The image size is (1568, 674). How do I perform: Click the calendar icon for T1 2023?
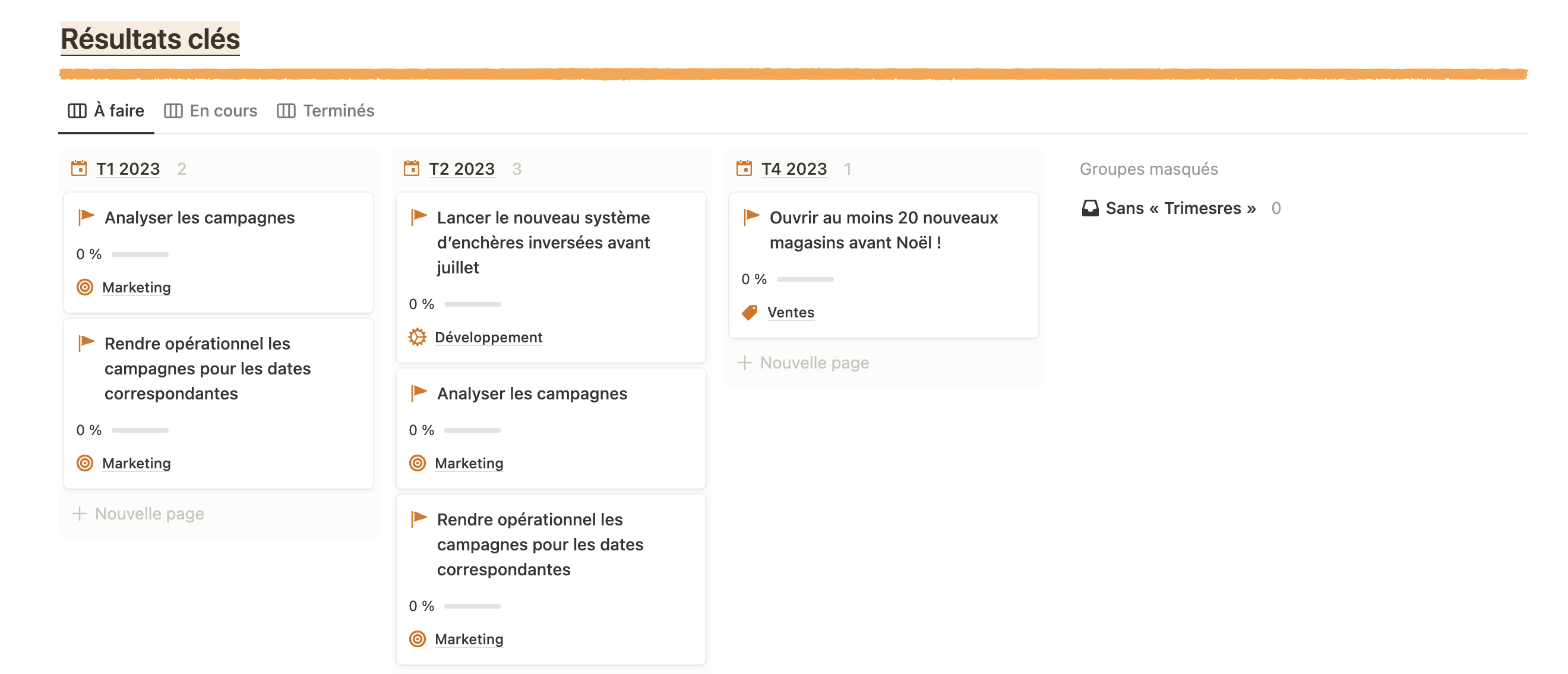click(79, 168)
